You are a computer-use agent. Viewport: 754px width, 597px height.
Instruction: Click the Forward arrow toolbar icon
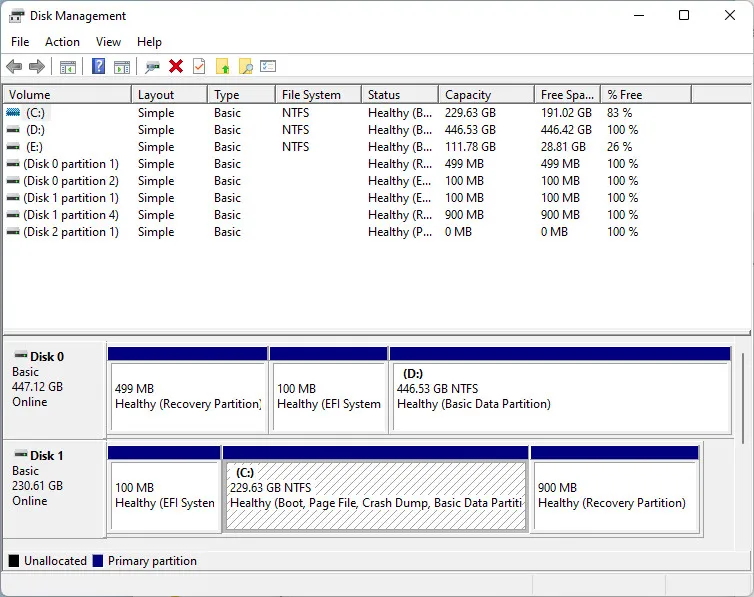[x=37, y=67]
